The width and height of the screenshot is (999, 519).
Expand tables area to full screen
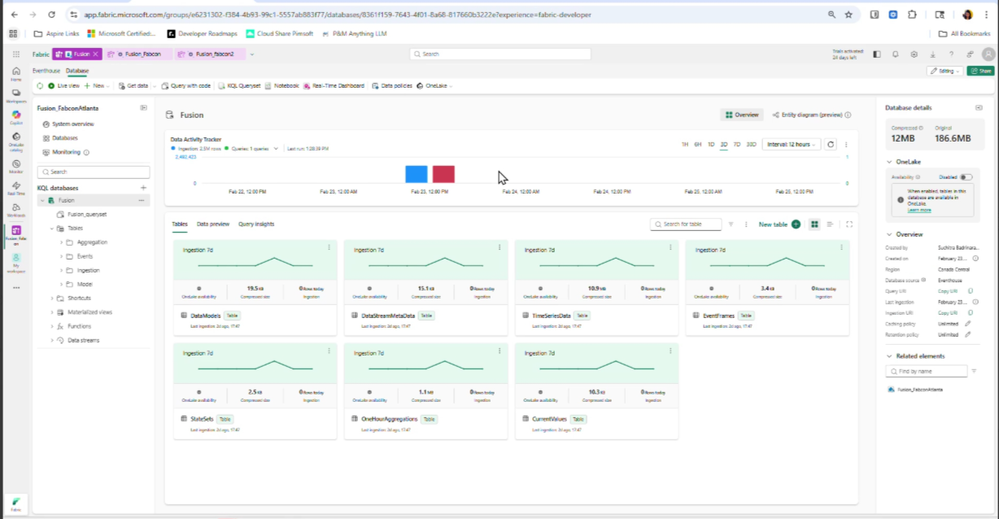click(849, 224)
